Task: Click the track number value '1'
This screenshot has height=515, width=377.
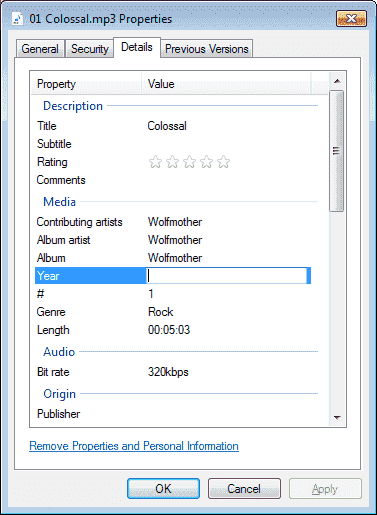Action: (151, 294)
